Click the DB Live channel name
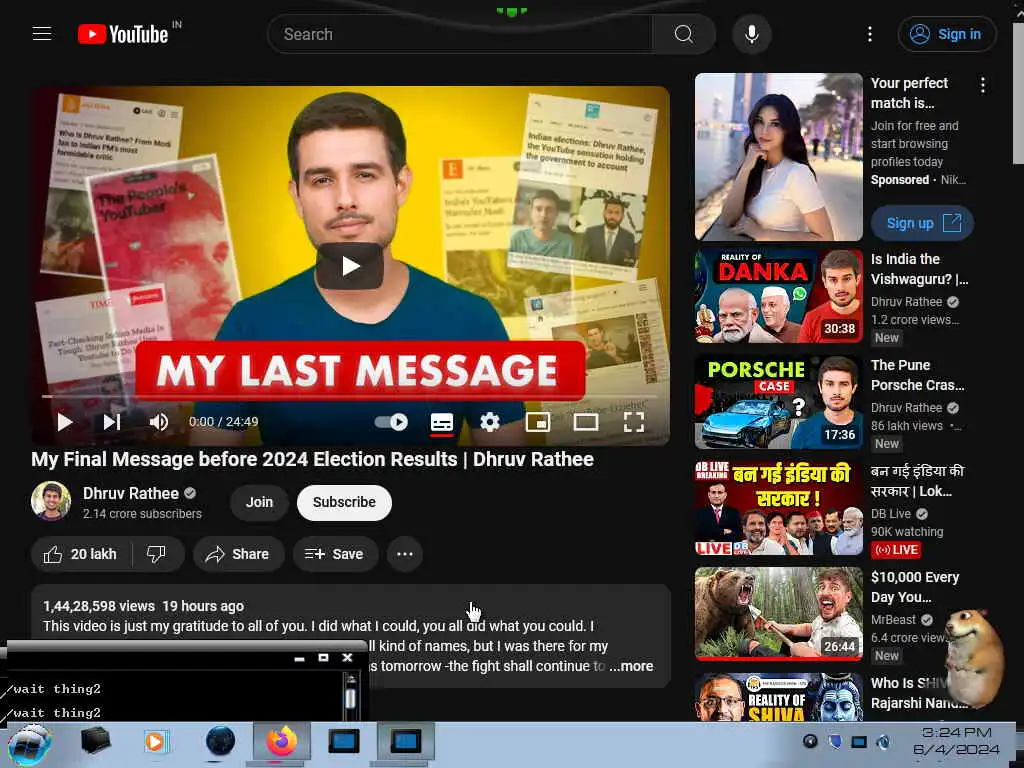 [891, 513]
